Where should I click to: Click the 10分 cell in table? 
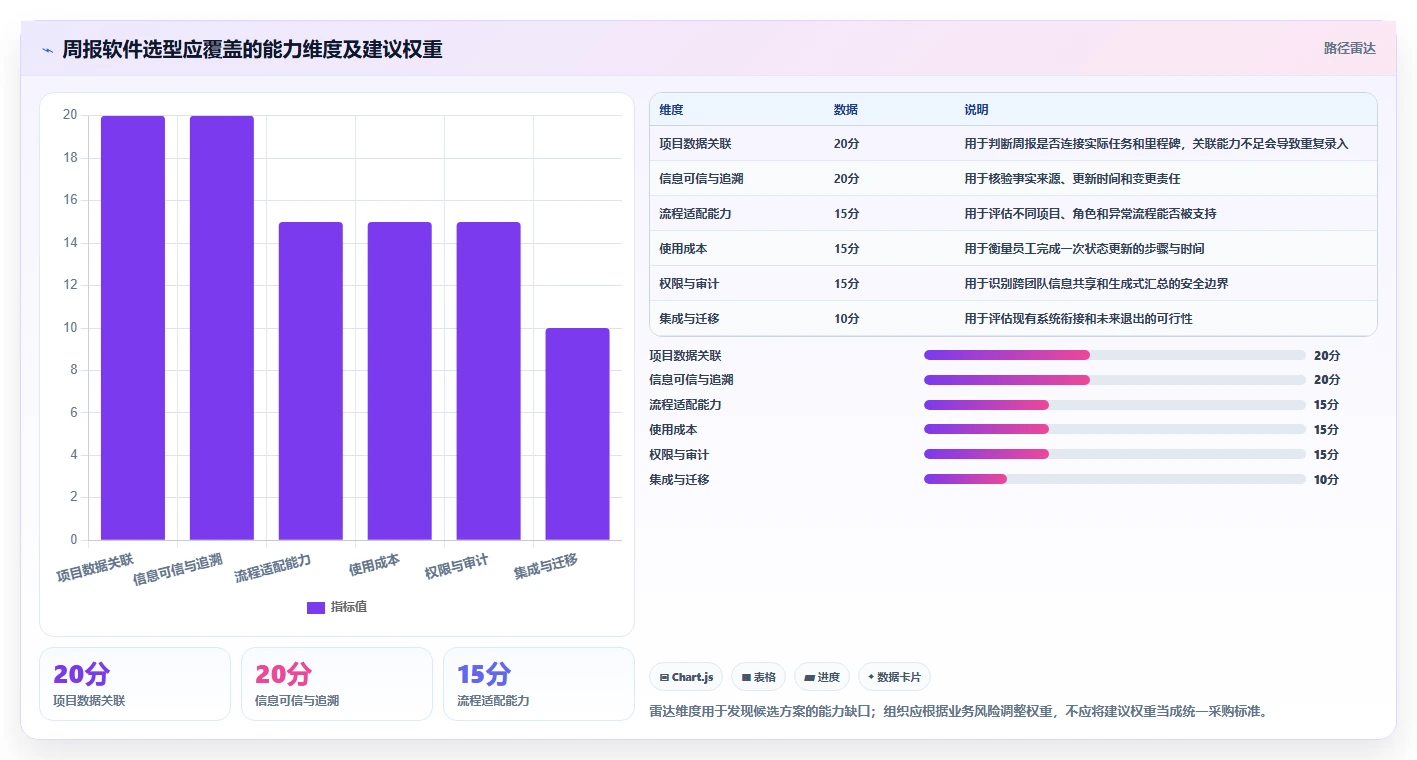click(x=846, y=319)
